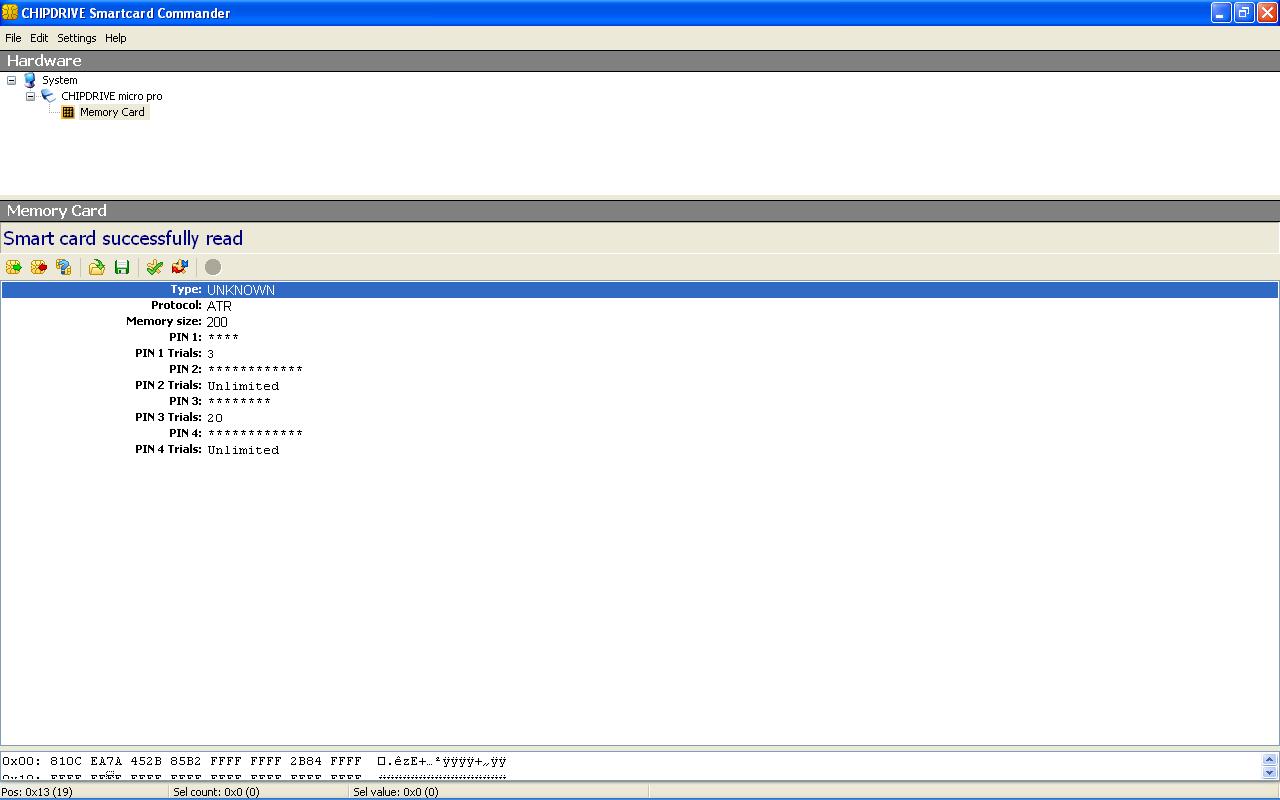Screen dimensions: 1280x800
Task: Click the PIN 3 masked value
Action: tap(239, 402)
